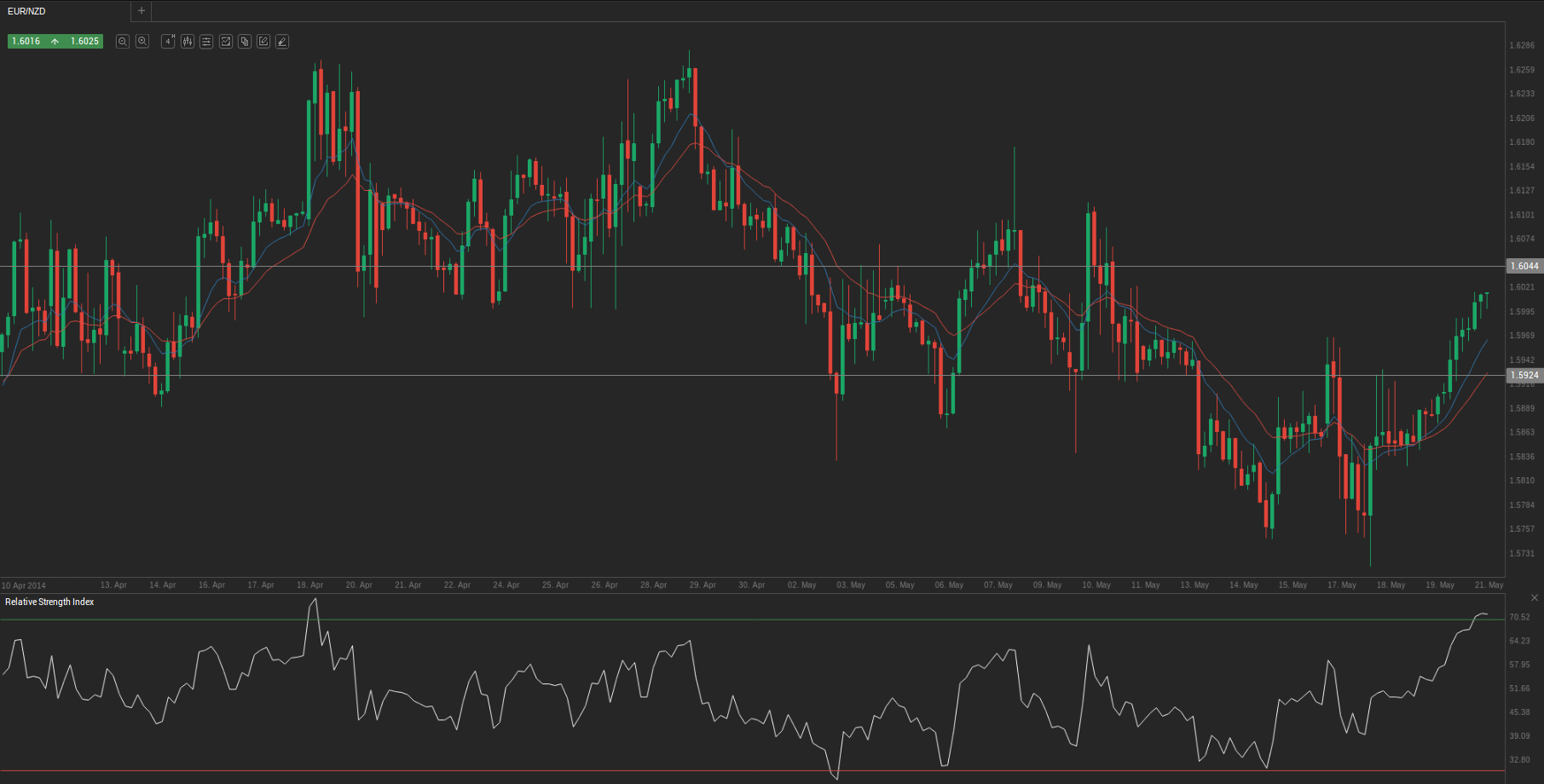Click the copy pages icon in toolbar
The image size is (1544, 784).
pos(245,41)
